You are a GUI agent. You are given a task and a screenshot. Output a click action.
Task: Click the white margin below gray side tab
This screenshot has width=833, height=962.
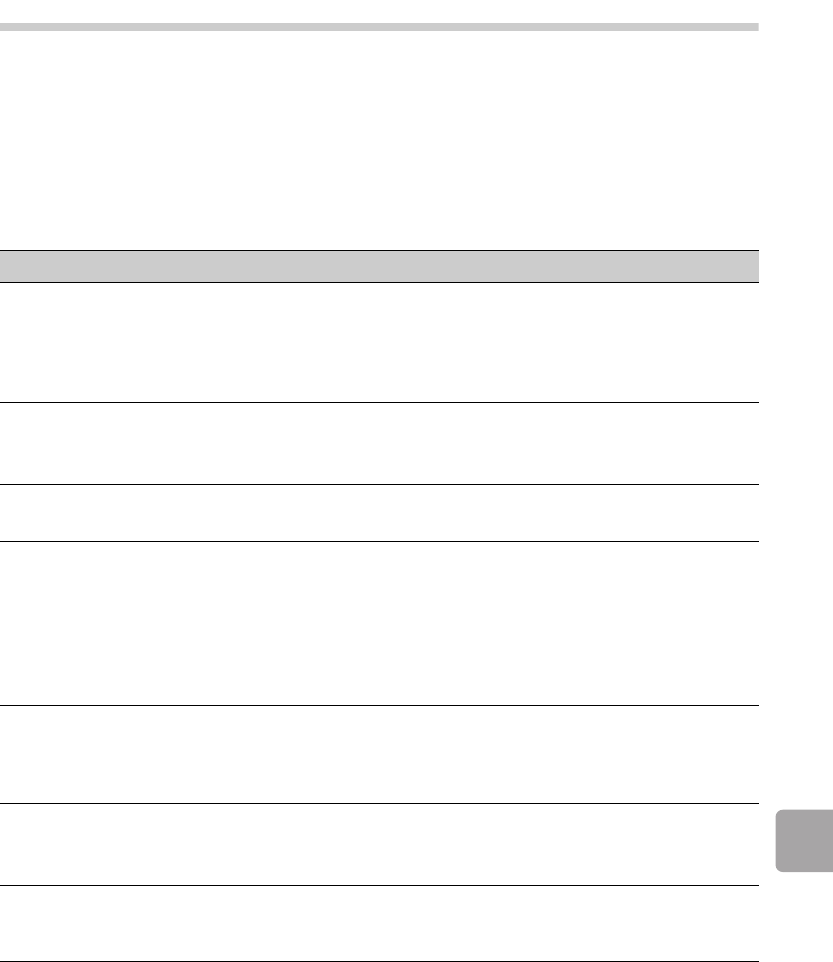click(x=804, y=917)
